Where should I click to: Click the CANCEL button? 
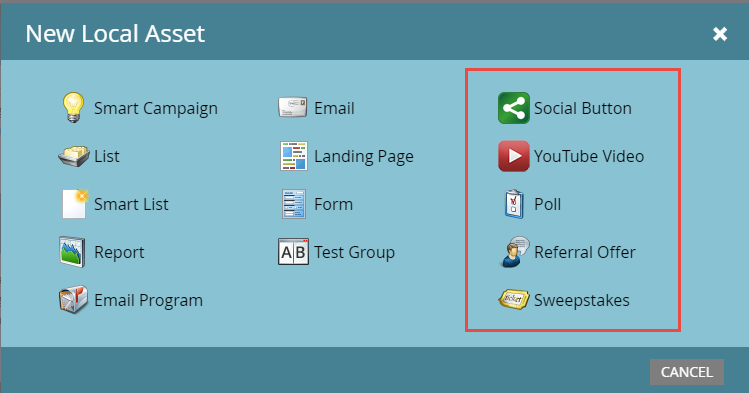click(x=687, y=372)
